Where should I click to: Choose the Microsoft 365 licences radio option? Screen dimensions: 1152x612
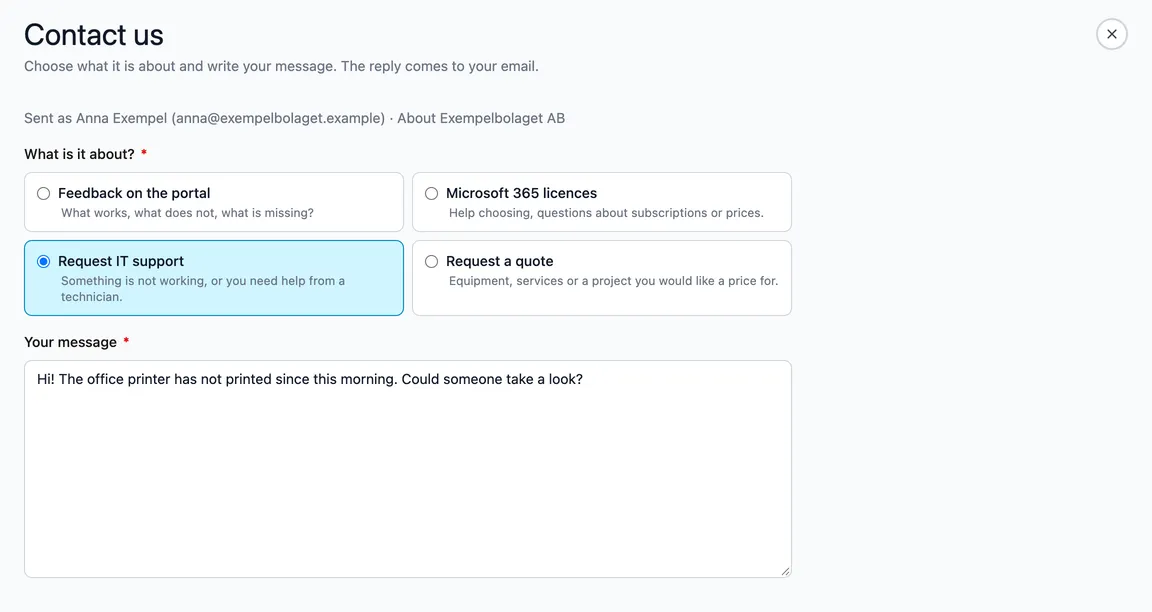(x=431, y=193)
